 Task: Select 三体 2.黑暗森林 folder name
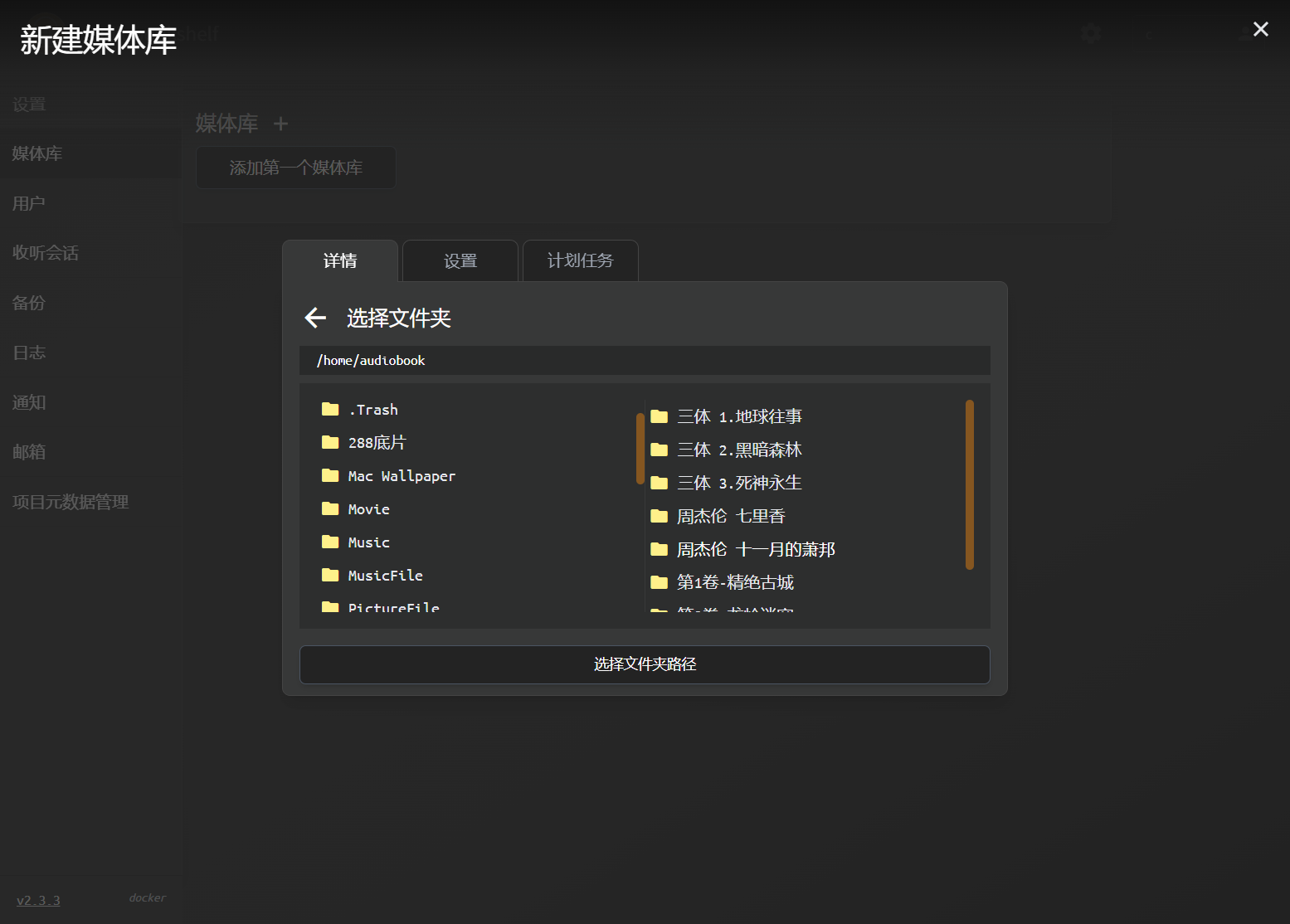click(739, 450)
